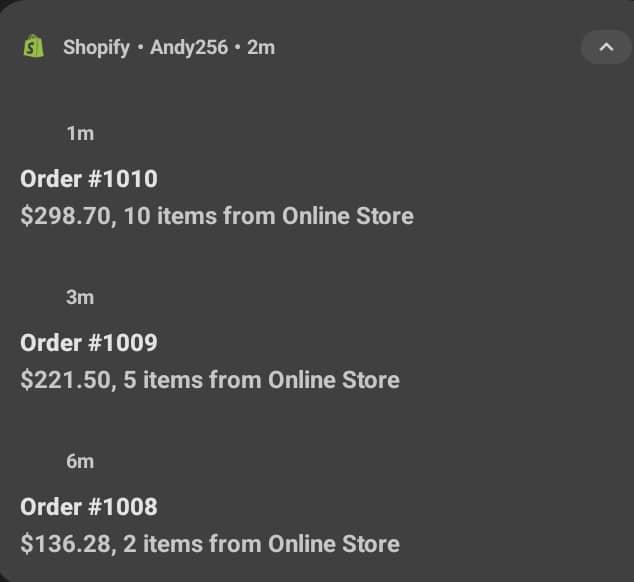Open the Order #1010 notification title

click(x=89, y=179)
